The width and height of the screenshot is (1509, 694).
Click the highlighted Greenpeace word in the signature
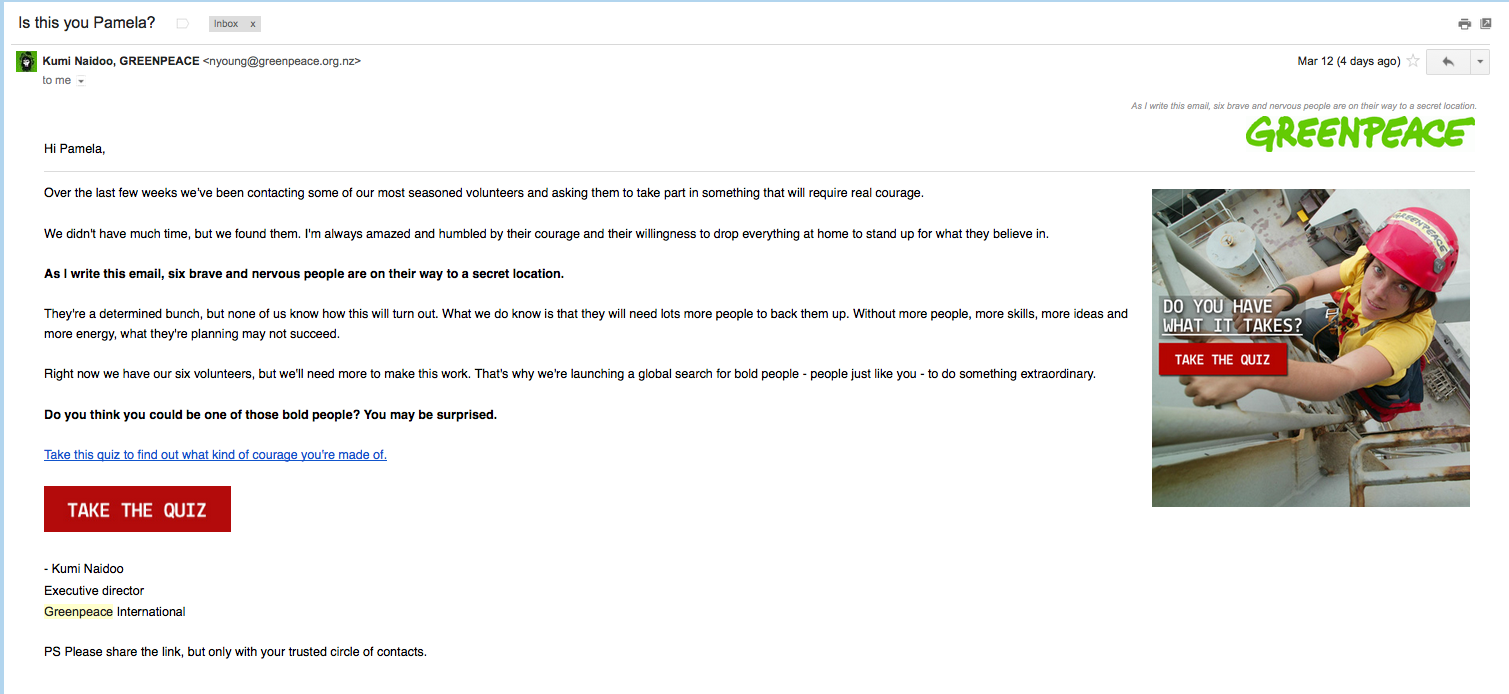[78, 611]
